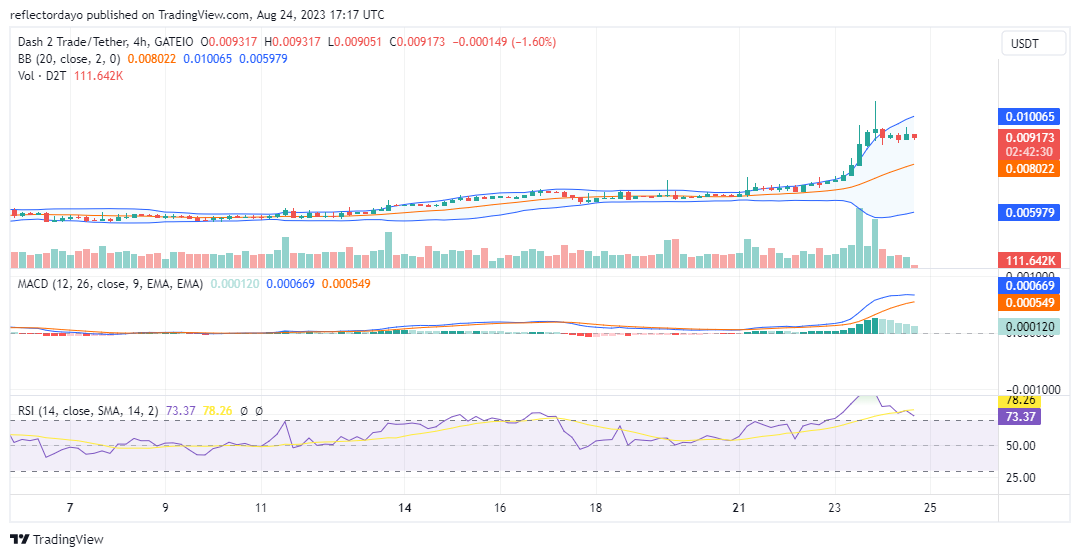The image size is (1080, 557).
Task: Click the 0.010065 upper band price tag
Action: (x=1029, y=117)
